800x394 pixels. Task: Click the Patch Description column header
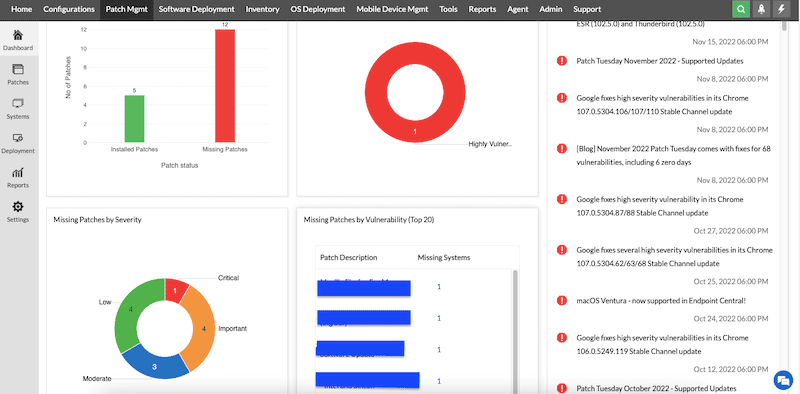pos(348,257)
